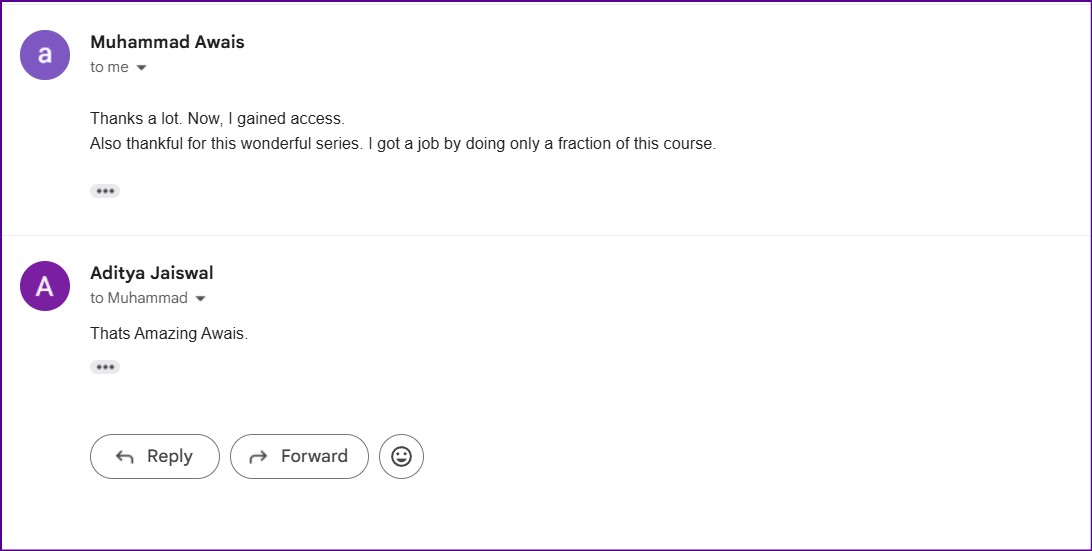Click the curved reply arrow icon
The height and width of the screenshot is (551, 1092).
coord(125,457)
